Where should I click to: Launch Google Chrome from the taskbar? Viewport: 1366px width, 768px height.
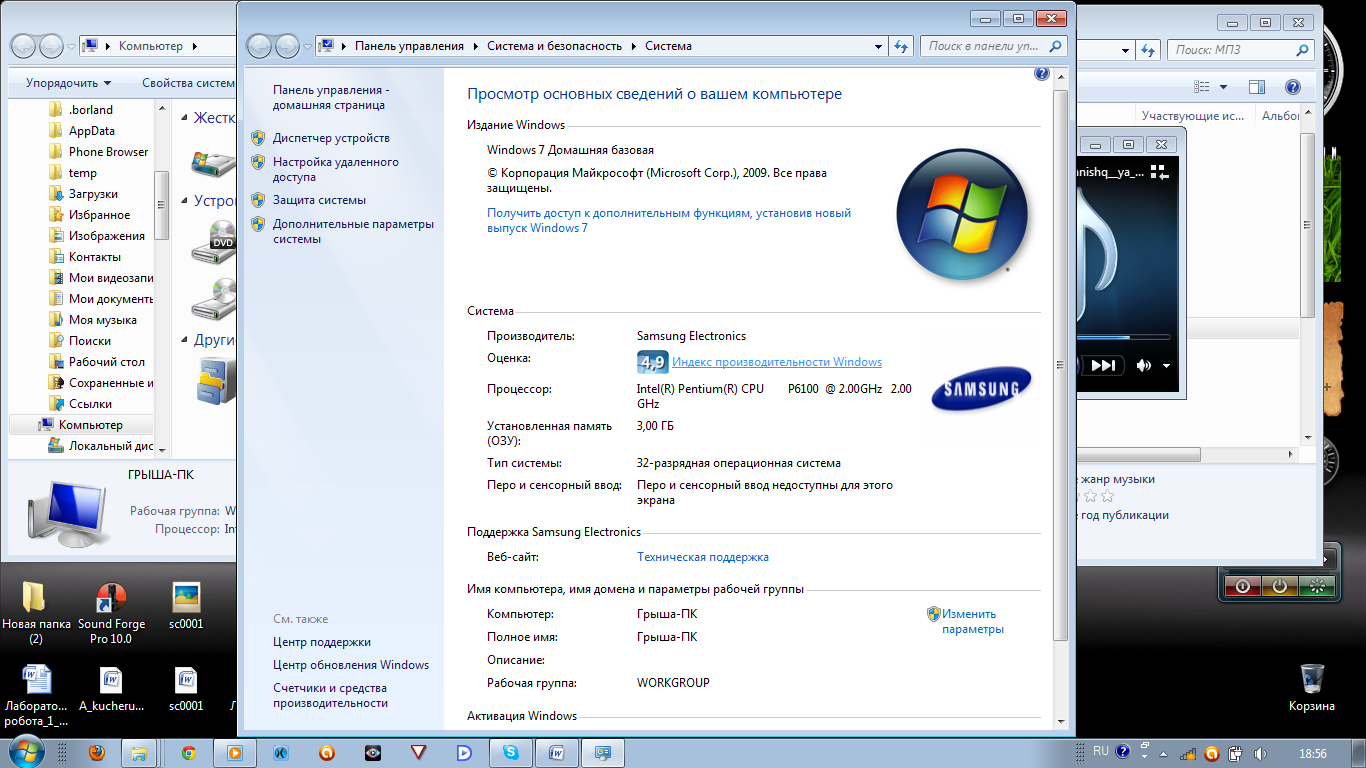188,752
